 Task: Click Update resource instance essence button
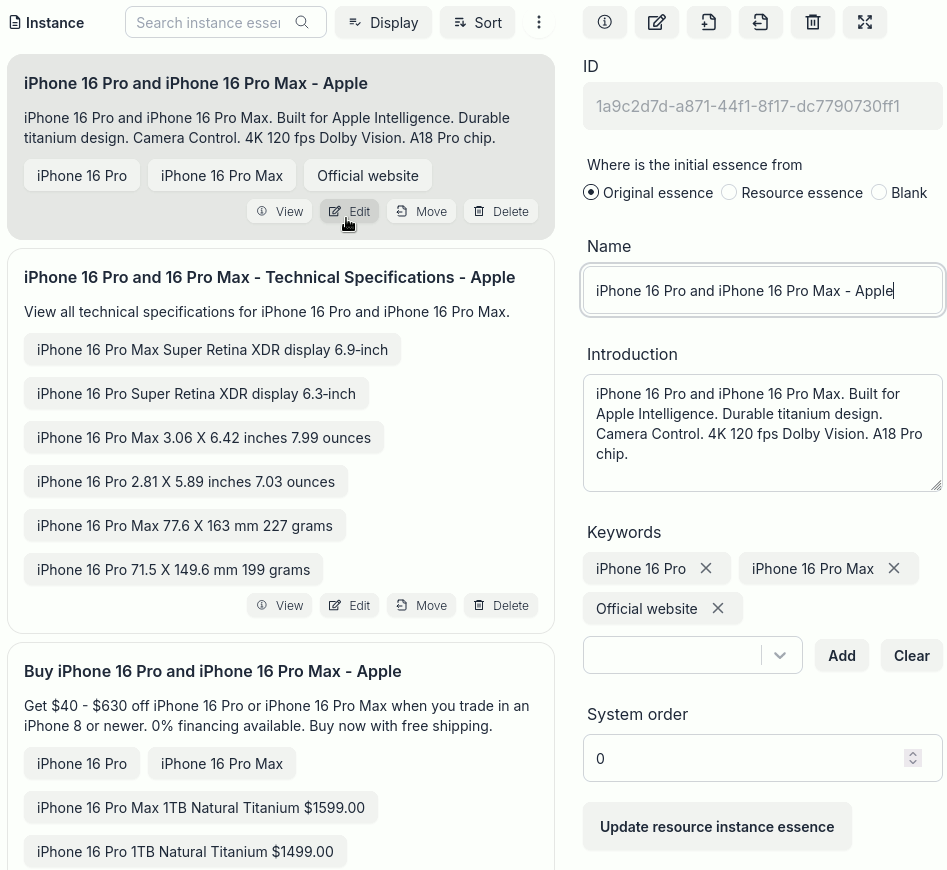717,827
